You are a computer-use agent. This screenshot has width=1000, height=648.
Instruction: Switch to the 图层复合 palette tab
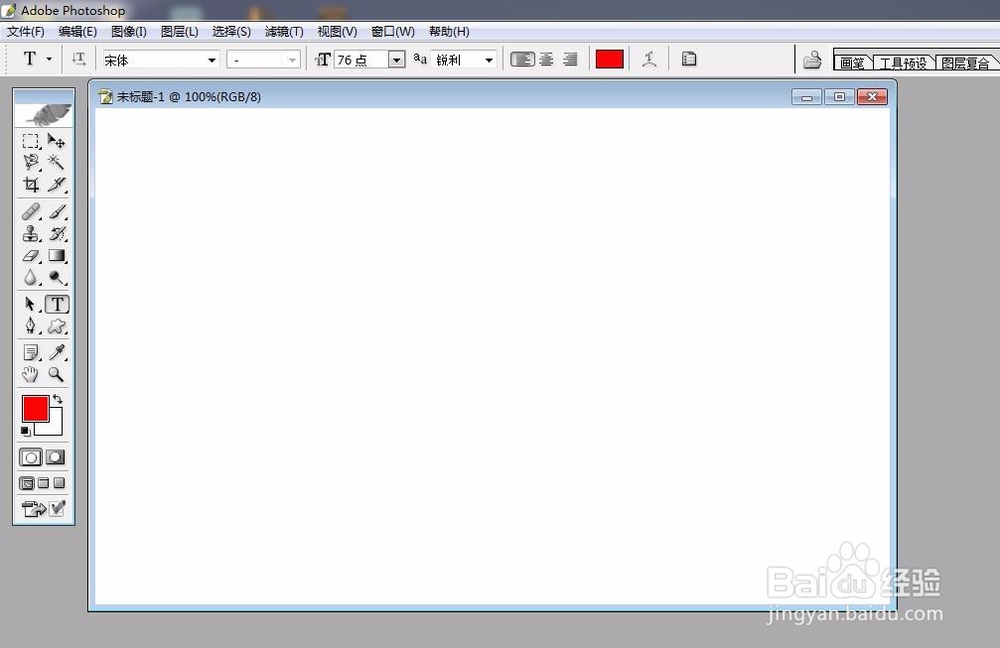point(966,63)
